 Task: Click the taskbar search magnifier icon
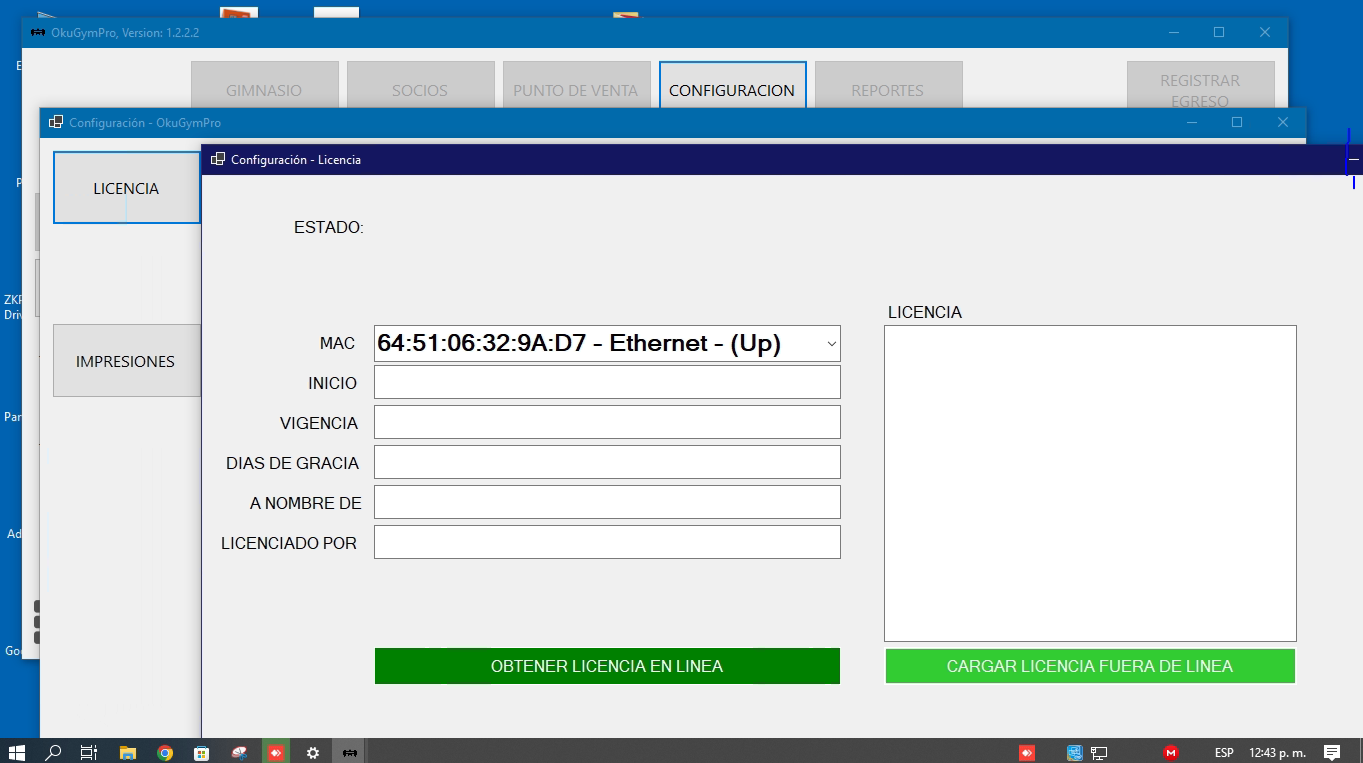(x=54, y=752)
